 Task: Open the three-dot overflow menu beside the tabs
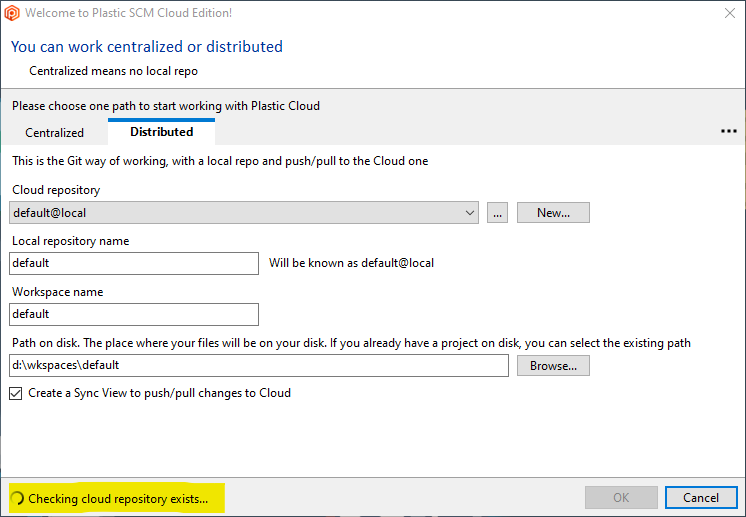(728, 131)
